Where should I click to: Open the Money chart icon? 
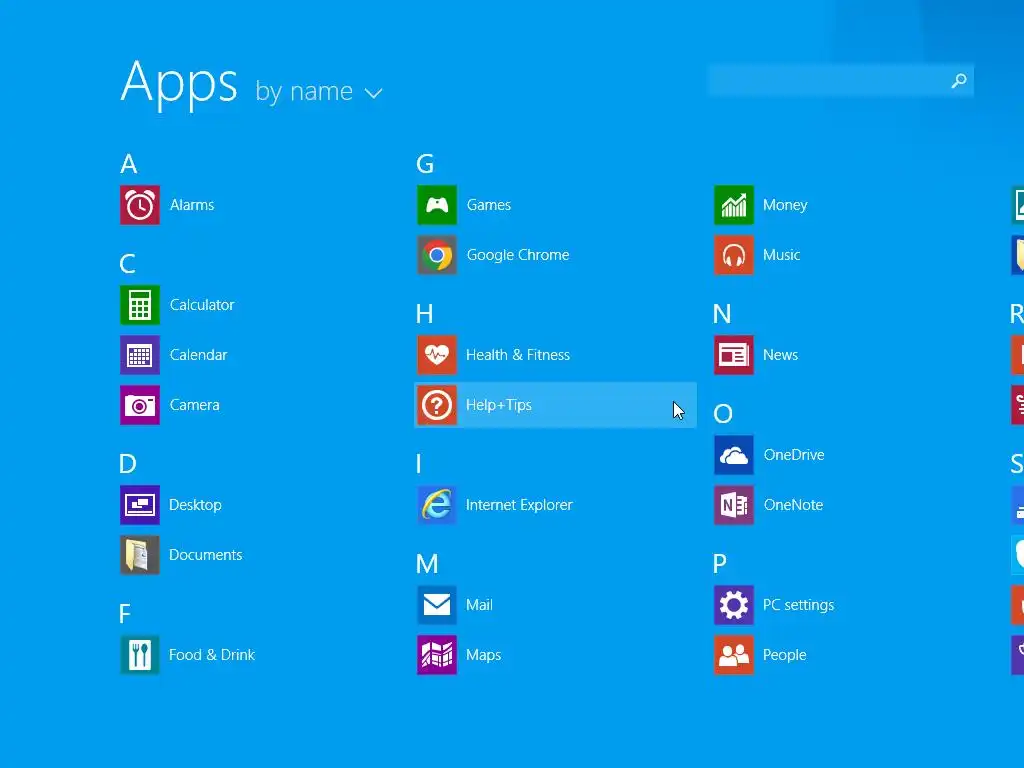coord(734,205)
